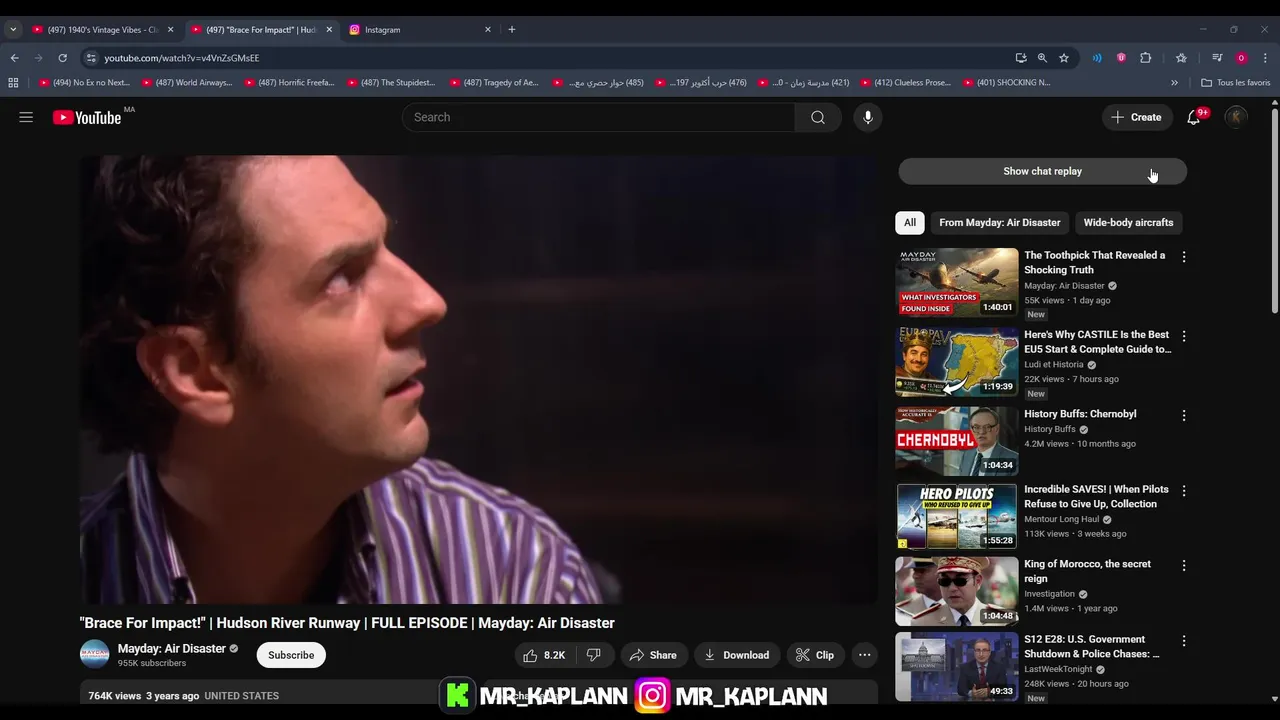Click the Show chat replay button
Image resolution: width=1280 pixels, height=720 pixels.
[1042, 171]
